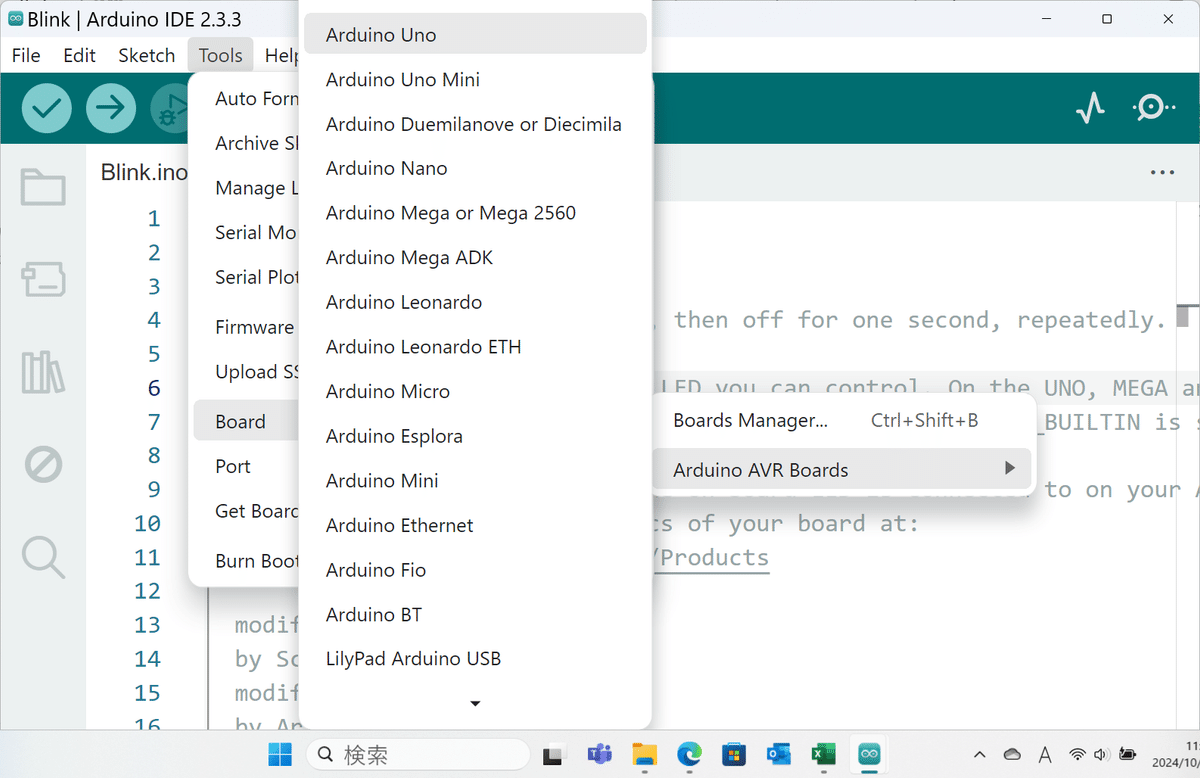Viewport: 1200px width, 778px height.
Task: Open the Serial Monitor magnifier icon
Action: [1154, 108]
